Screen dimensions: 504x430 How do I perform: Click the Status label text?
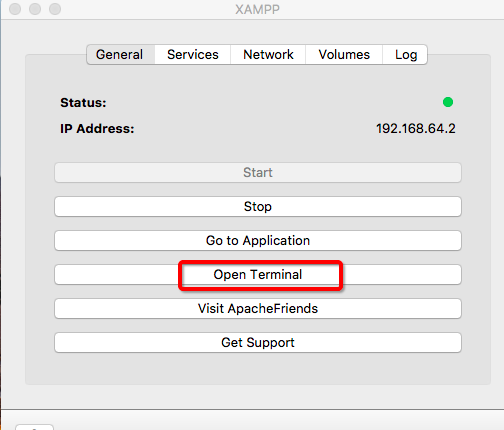83,103
